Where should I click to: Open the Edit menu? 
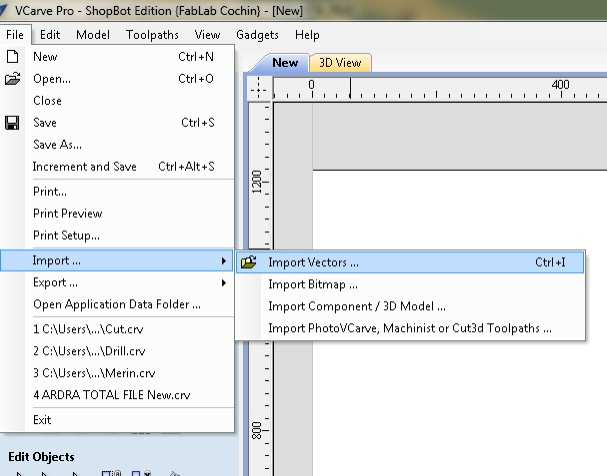(x=50, y=35)
